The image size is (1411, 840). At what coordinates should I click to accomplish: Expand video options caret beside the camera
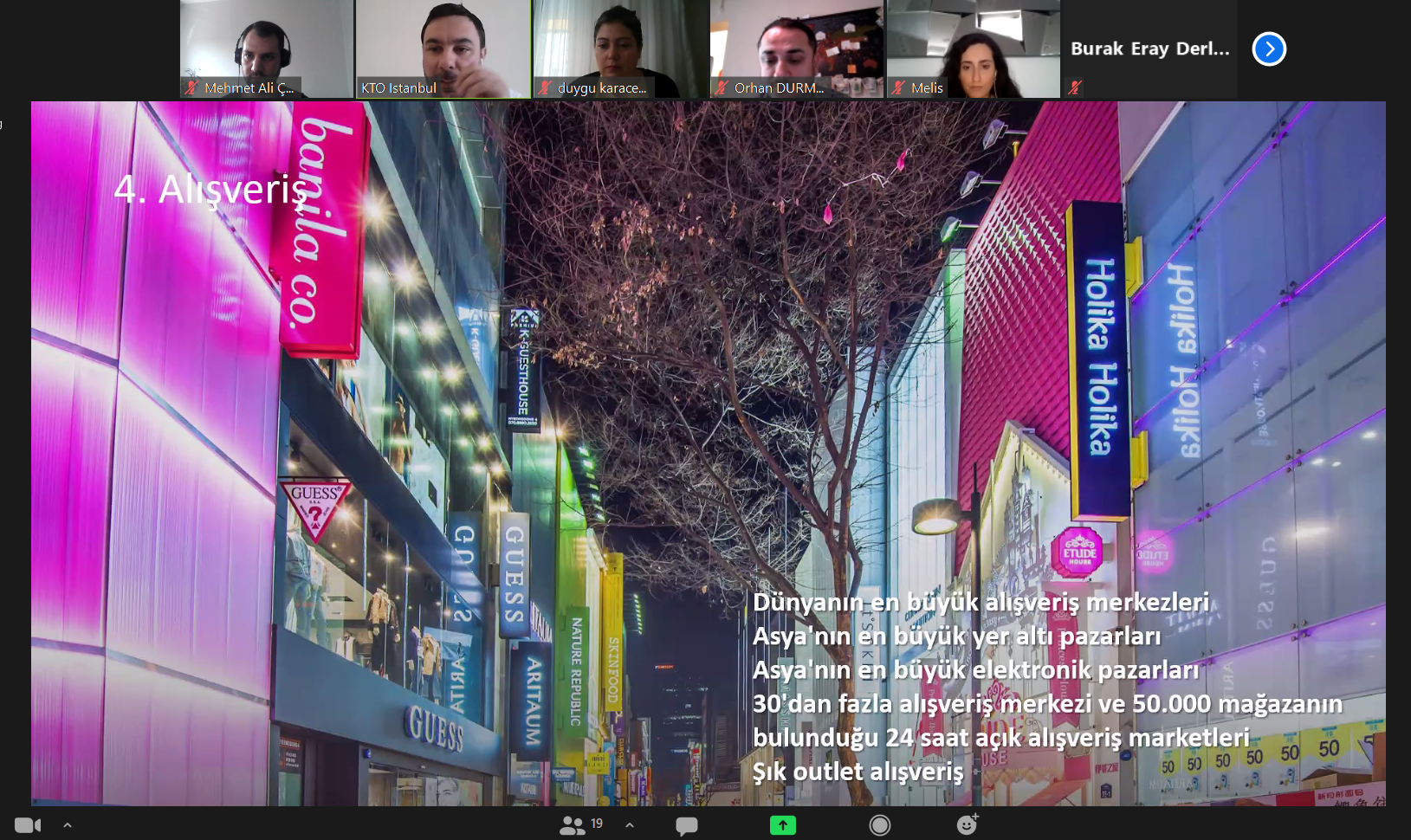68,825
